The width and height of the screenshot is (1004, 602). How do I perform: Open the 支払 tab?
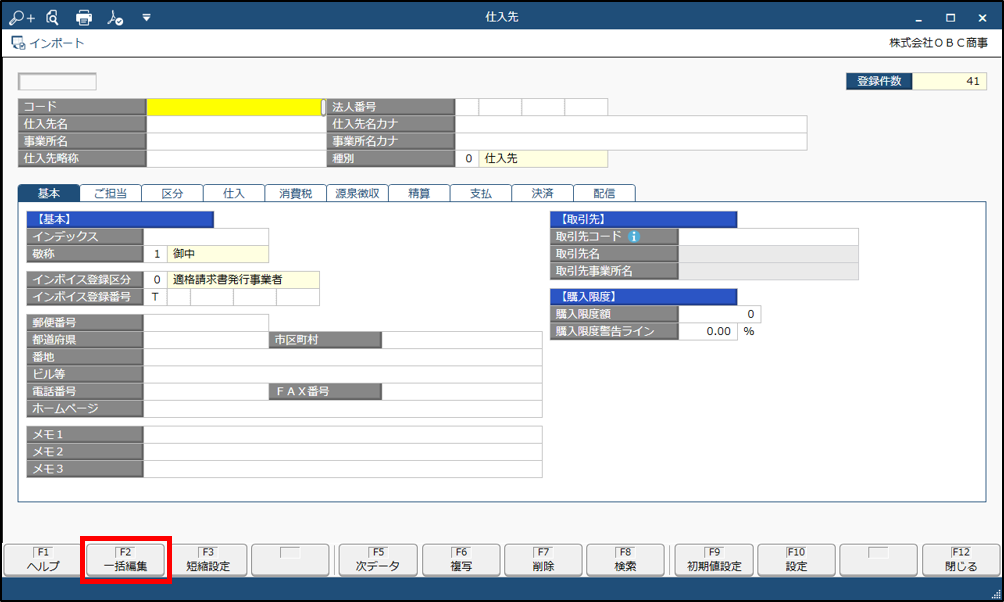click(x=481, y=193)
